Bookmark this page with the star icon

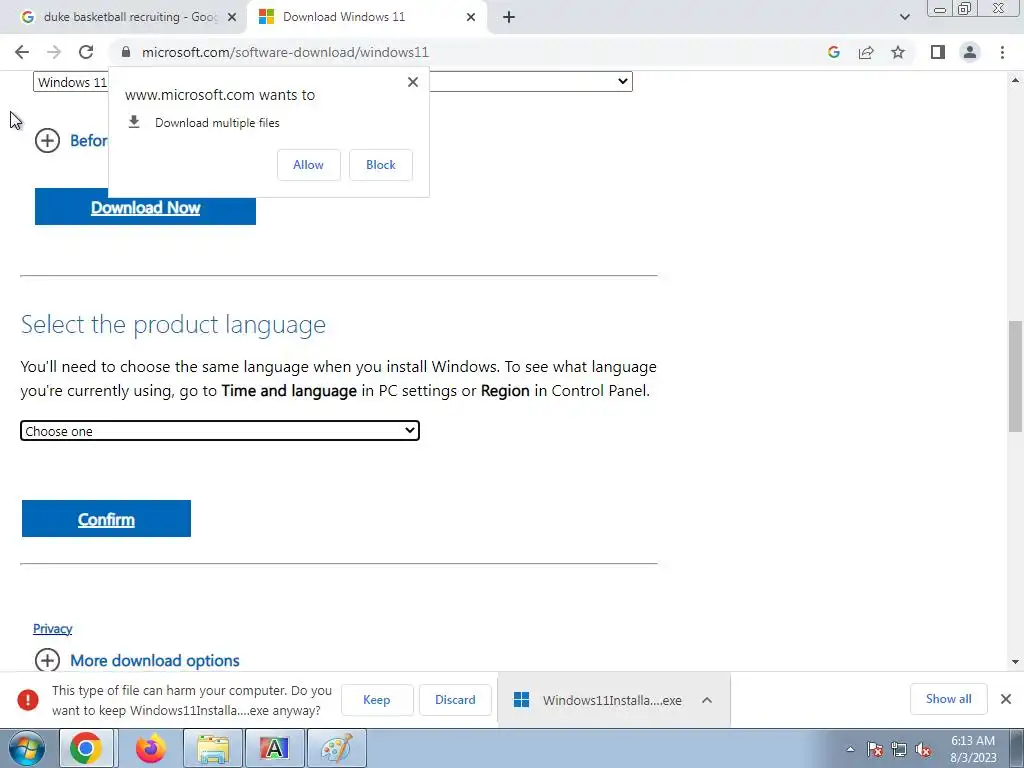click(898, 52)
